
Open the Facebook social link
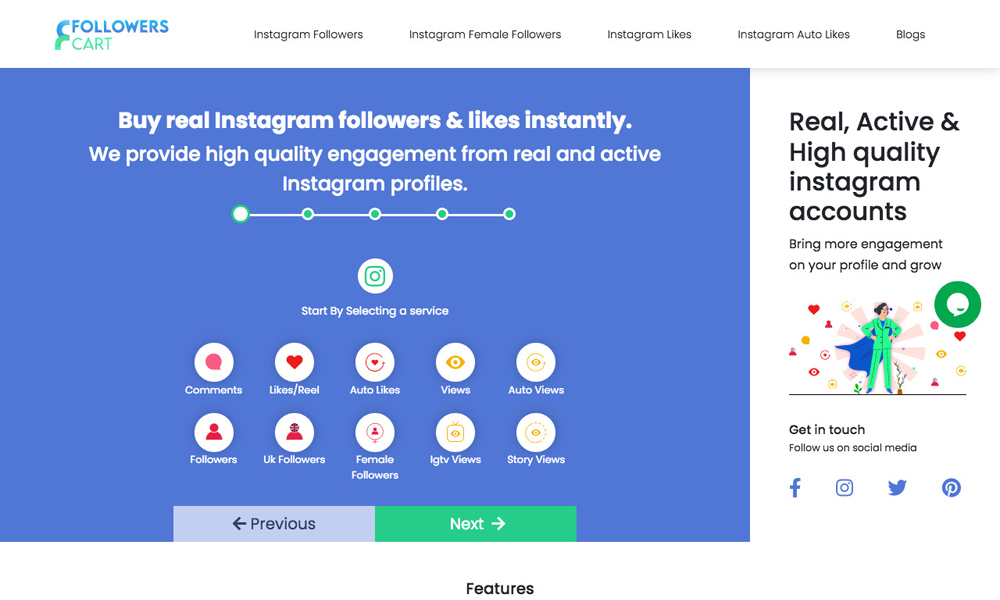(x=795, y=488)
